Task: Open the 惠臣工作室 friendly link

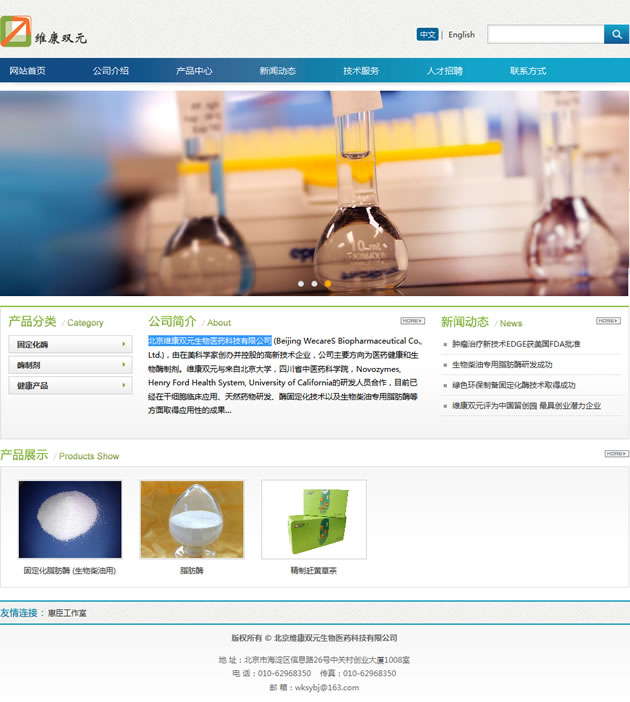Action: click(x=67, y=613)
